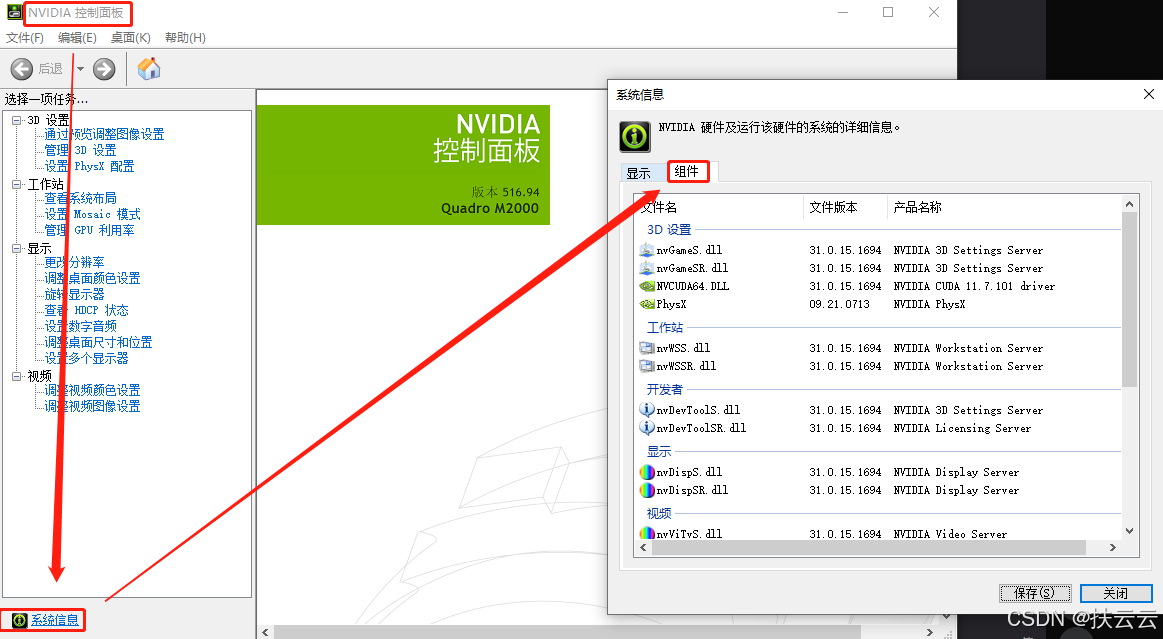Open 旋转显示器

coord(74,294)
